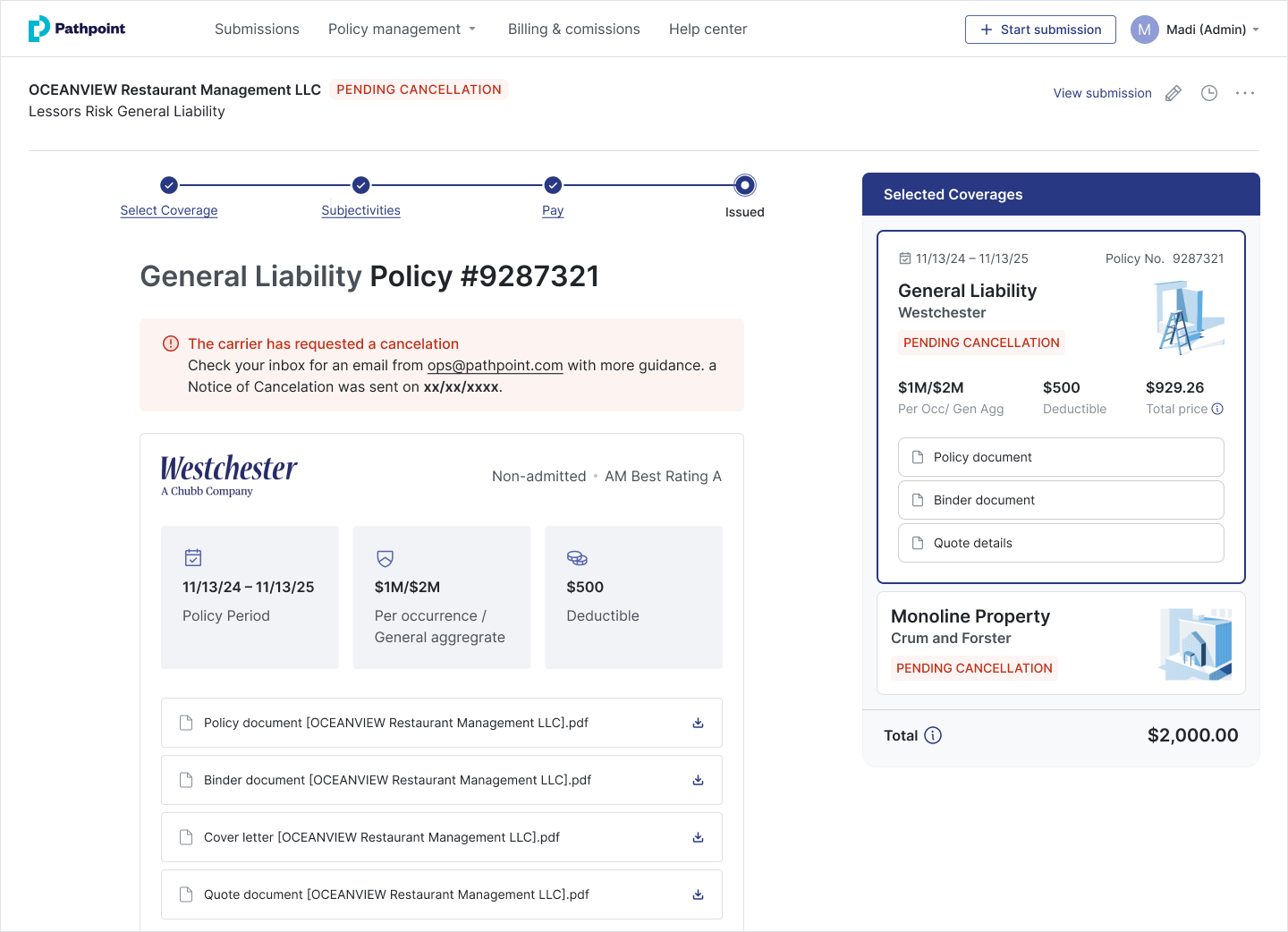Viewport: 1288px width, 932px height.
Task: Download the Binder document PDF
Action: [x=698, y=780]
